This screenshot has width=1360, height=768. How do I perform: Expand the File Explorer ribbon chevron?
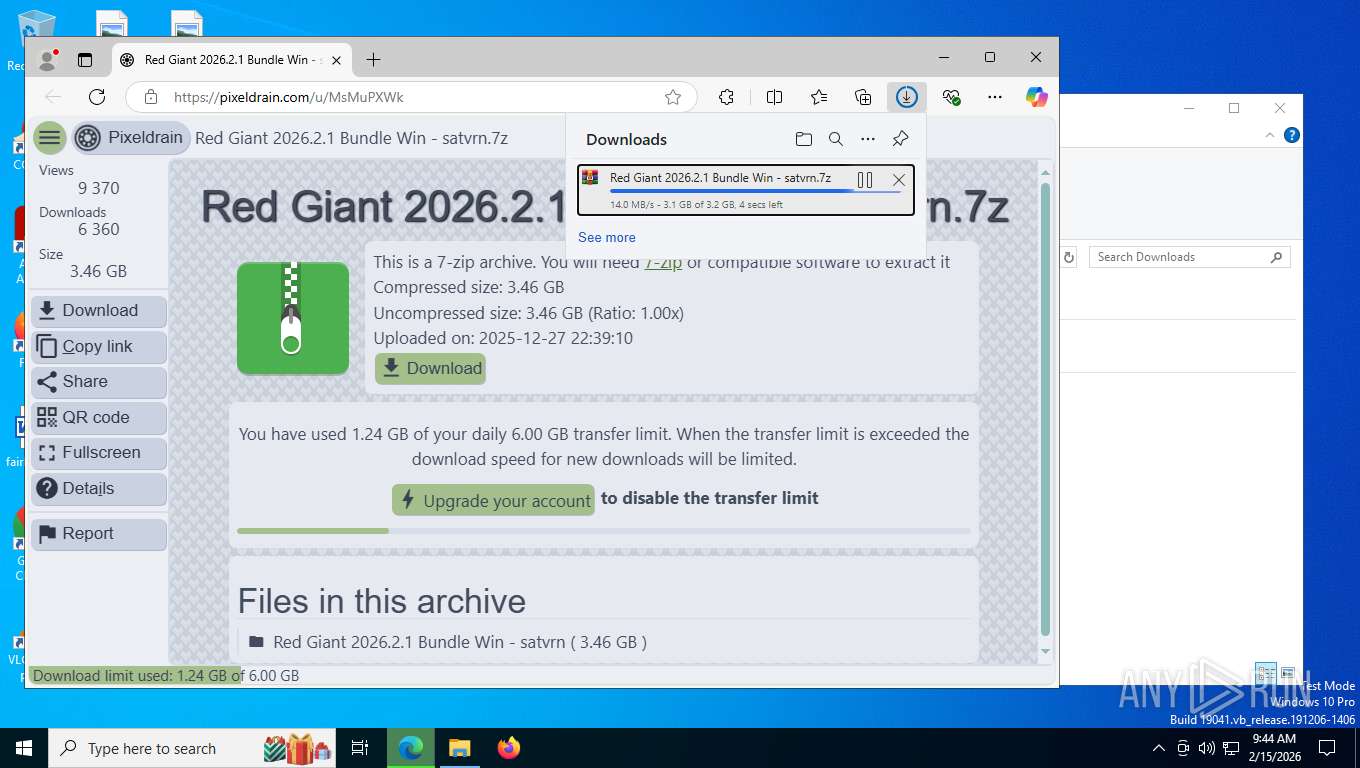(x=1271, y=135)
